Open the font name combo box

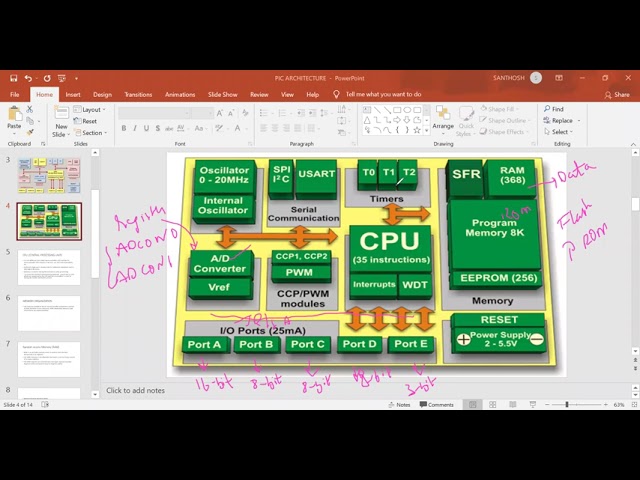pyautogui.click(x=154, y=113)
